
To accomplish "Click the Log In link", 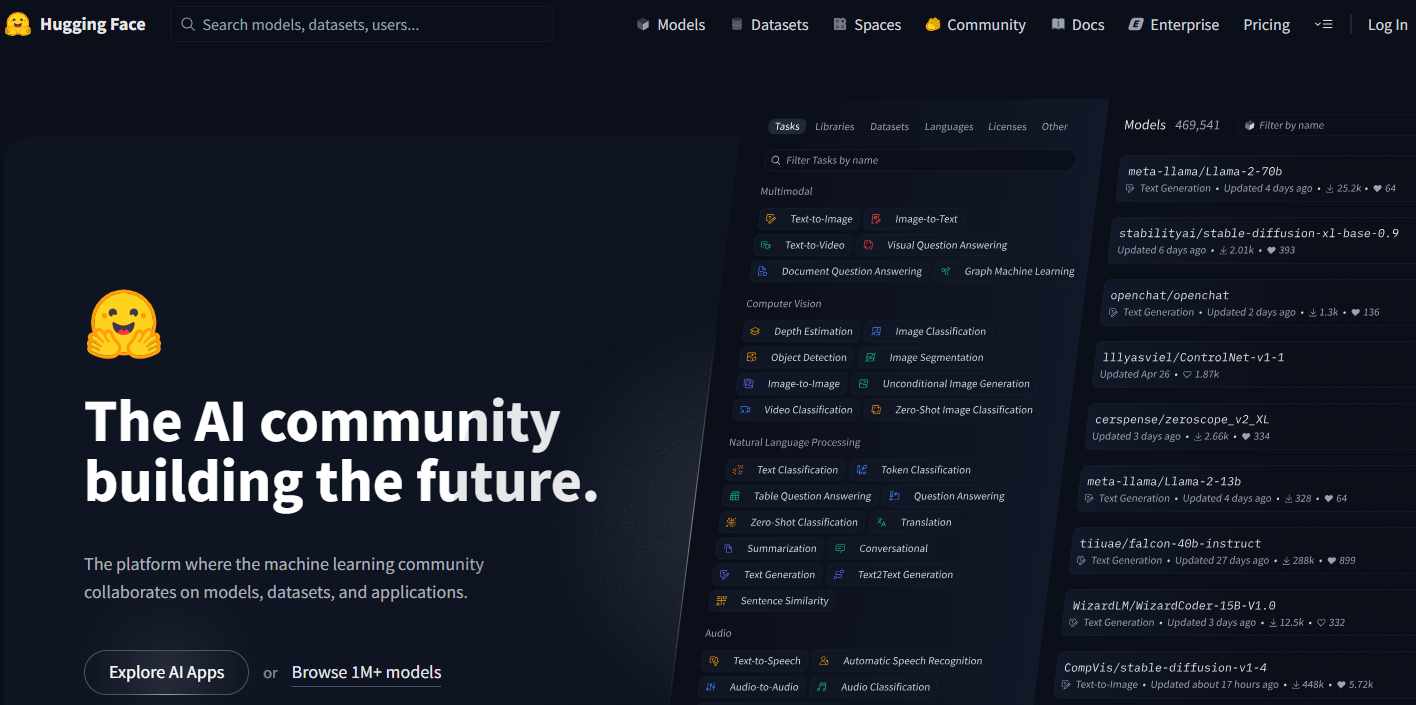I will (1387, 25).
